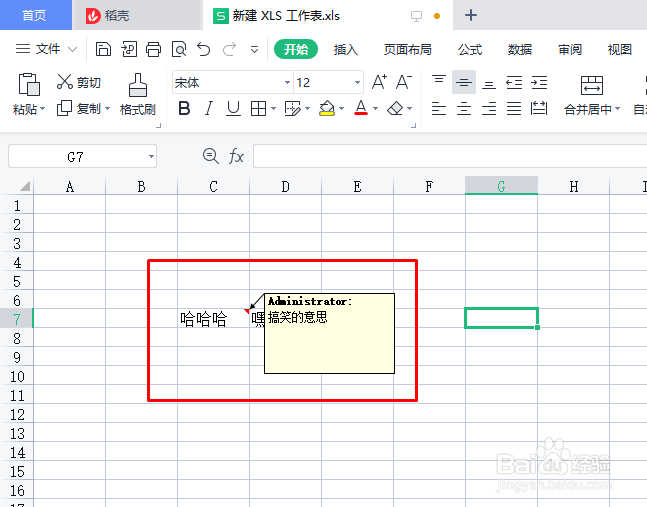
Task: Toggle Underline formatting
Action: [234, 108]
